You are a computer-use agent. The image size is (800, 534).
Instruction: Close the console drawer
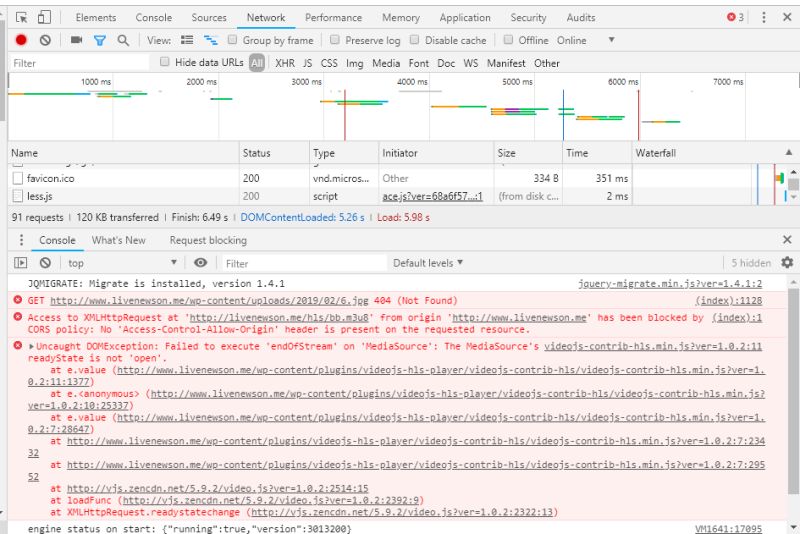787,240
